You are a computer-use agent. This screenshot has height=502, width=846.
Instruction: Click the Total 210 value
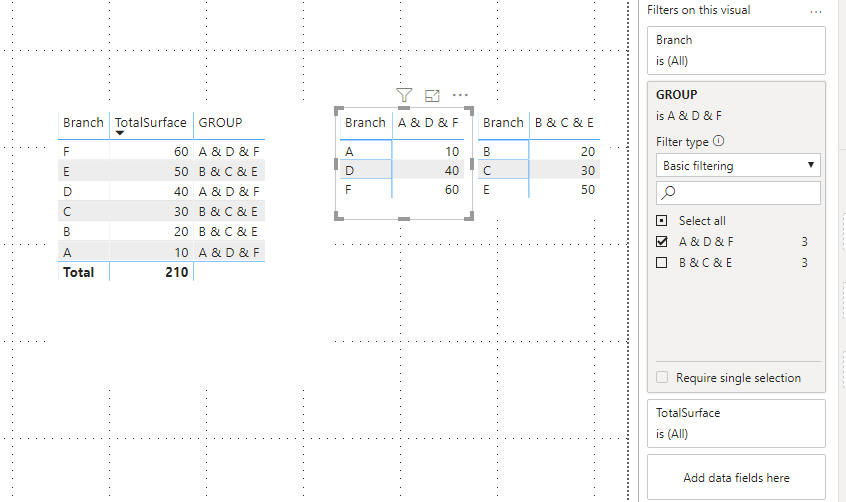point(176,272)
